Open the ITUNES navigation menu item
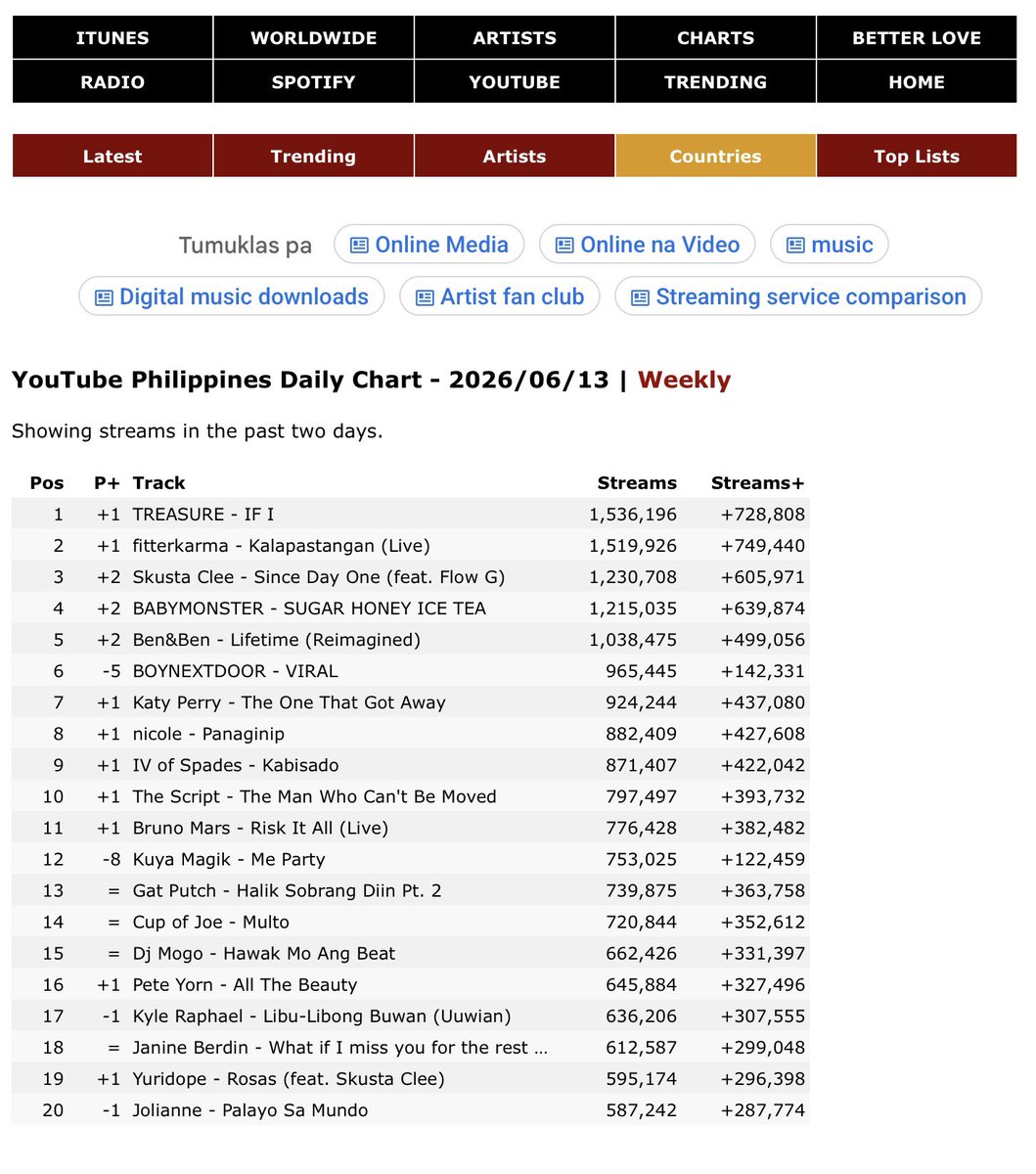The height and width of the screenshot is (1174, 1036). 113,38
